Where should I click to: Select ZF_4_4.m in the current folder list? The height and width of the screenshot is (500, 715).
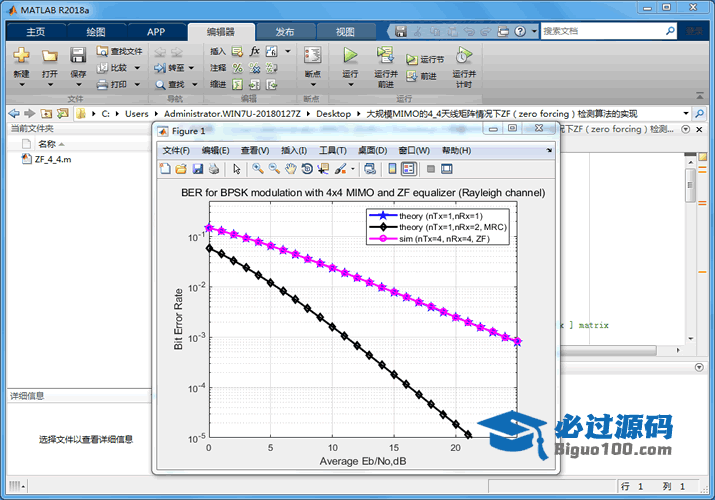52,159
